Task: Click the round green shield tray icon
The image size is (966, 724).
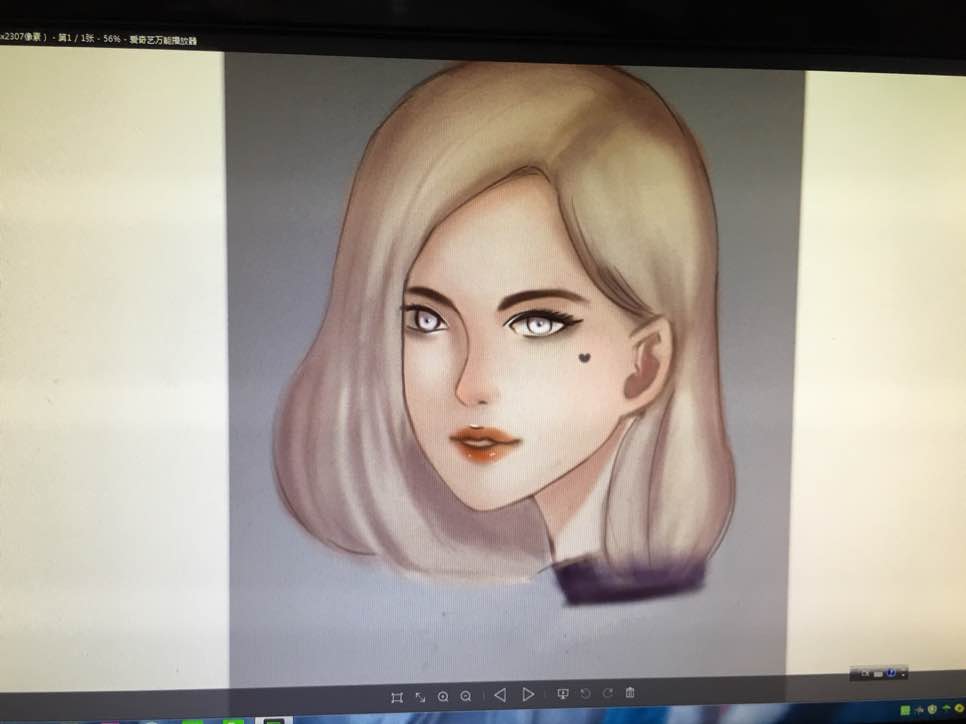Action: pos(932,709)
